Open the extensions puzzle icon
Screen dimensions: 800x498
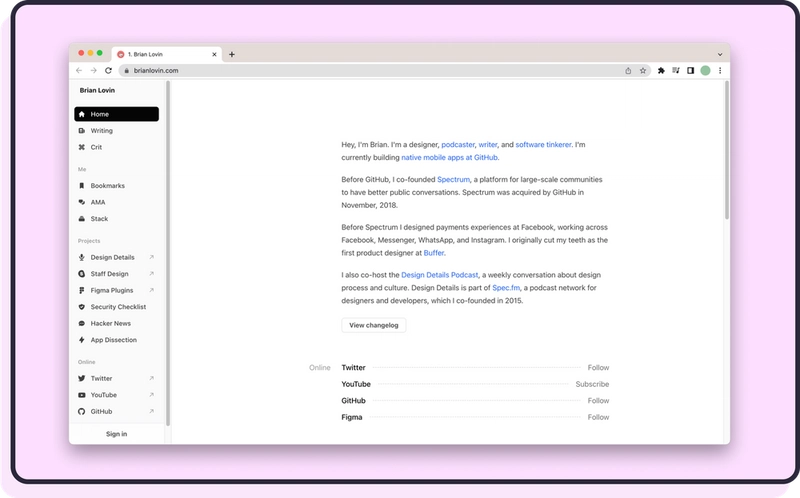point(661,71)
